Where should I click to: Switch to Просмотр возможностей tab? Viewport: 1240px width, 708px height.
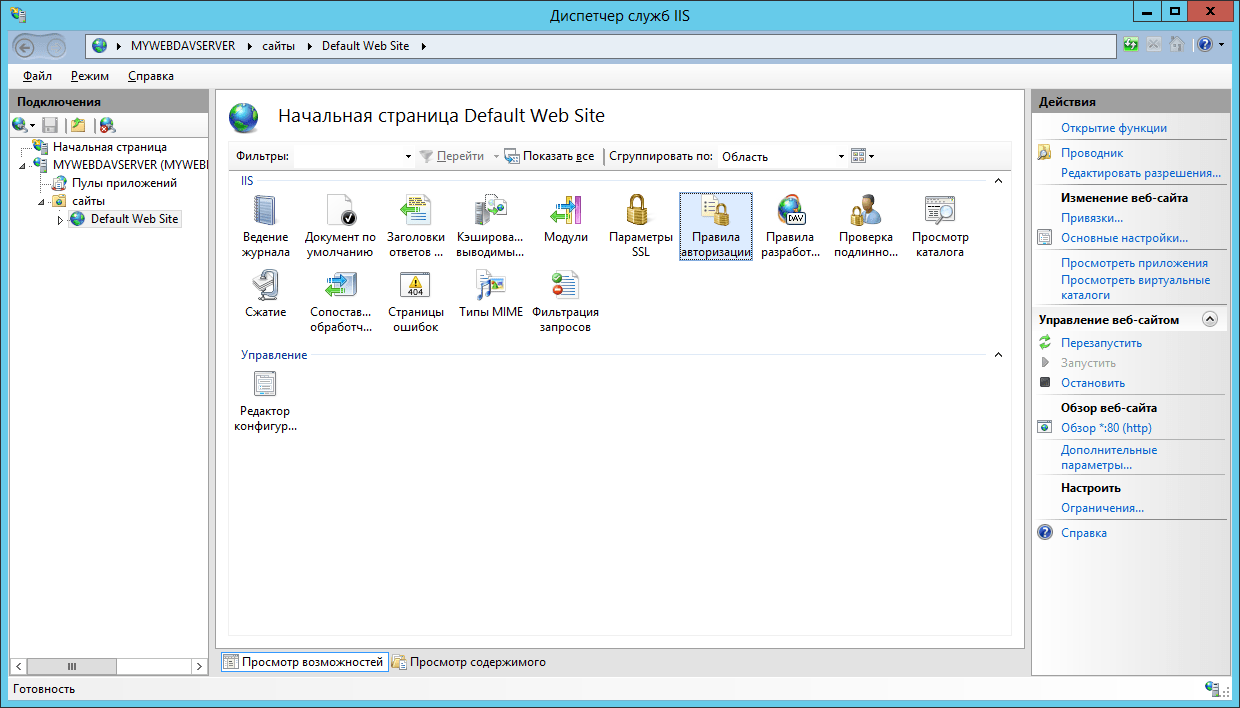coord(303,662)
